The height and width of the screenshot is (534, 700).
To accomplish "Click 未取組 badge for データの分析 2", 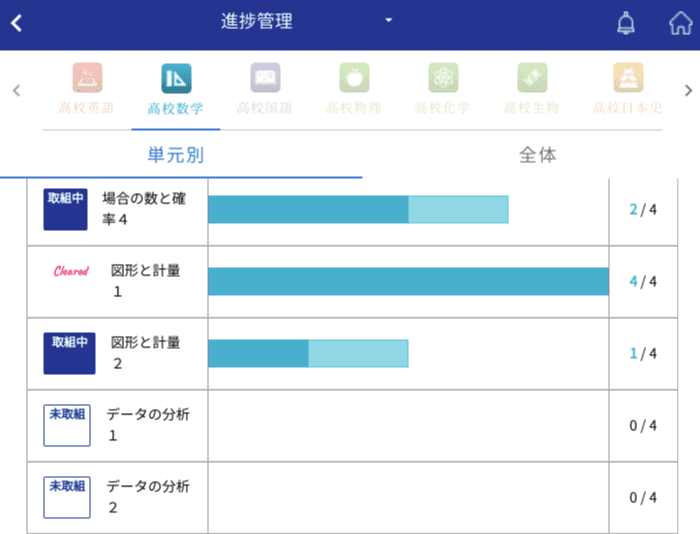I will pos(67,497).
